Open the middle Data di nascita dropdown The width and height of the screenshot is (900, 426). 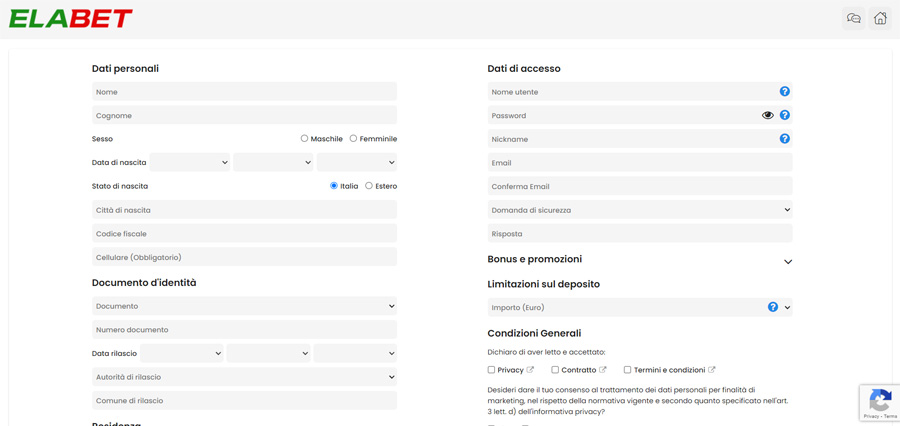click(273, 162)
